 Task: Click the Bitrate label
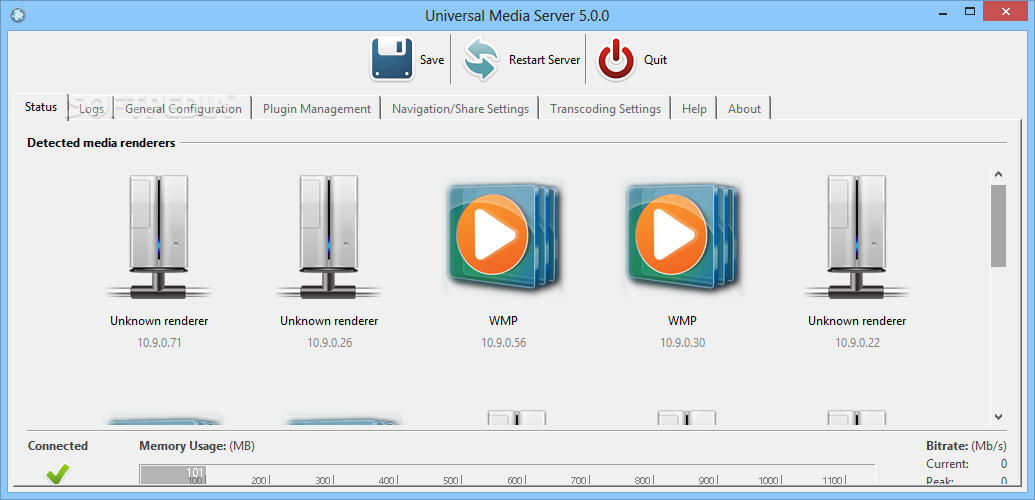point(966,446)
